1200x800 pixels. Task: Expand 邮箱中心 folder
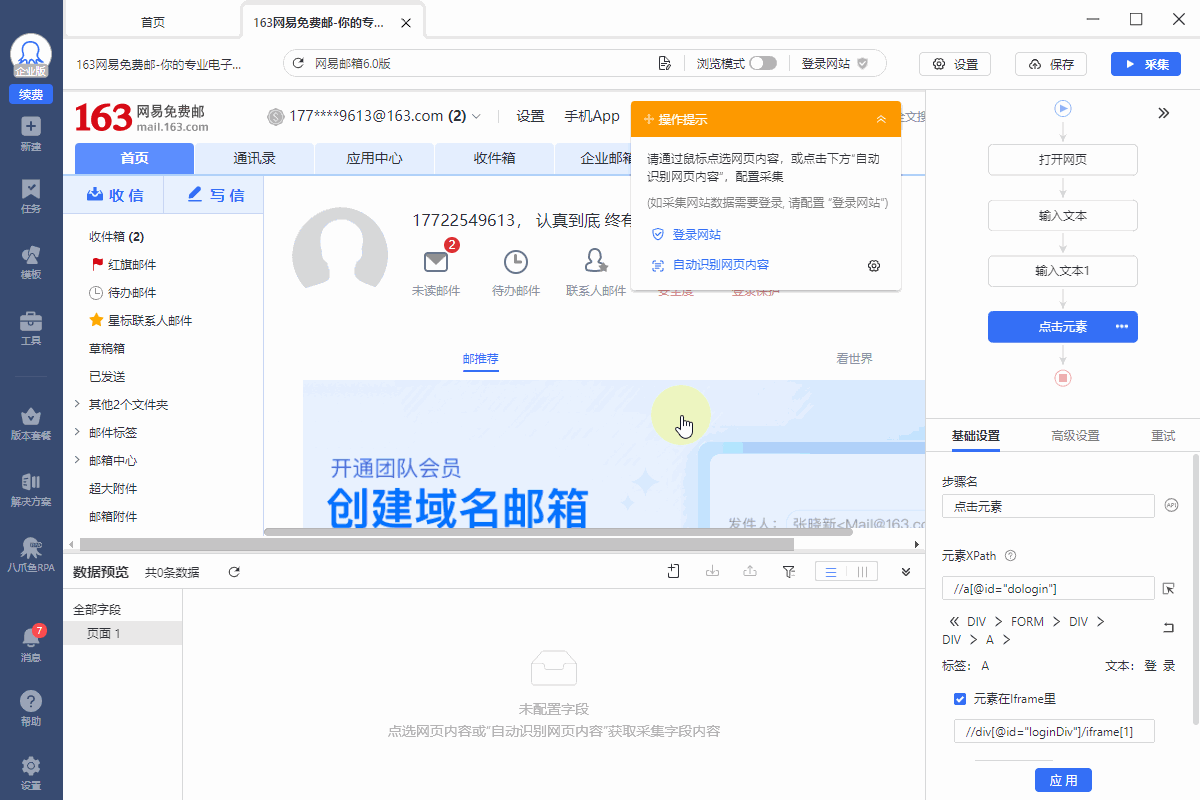tap(78, 460)
